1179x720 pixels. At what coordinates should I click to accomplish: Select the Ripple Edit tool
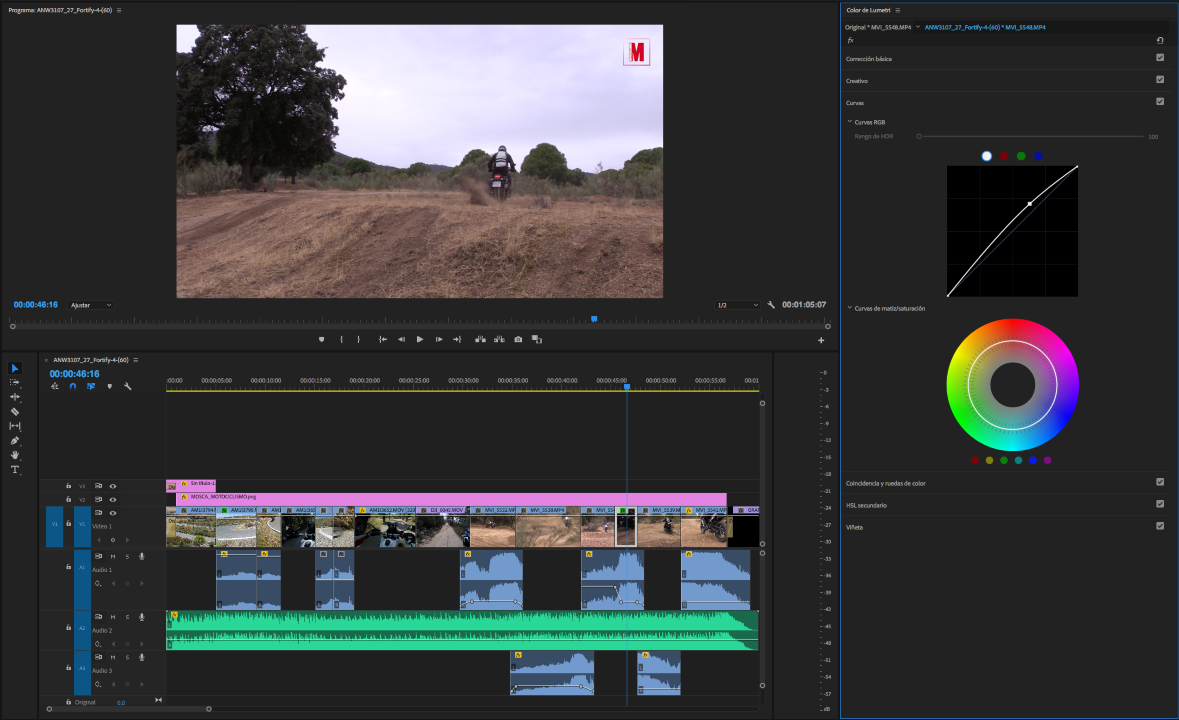tap(14, 397)
